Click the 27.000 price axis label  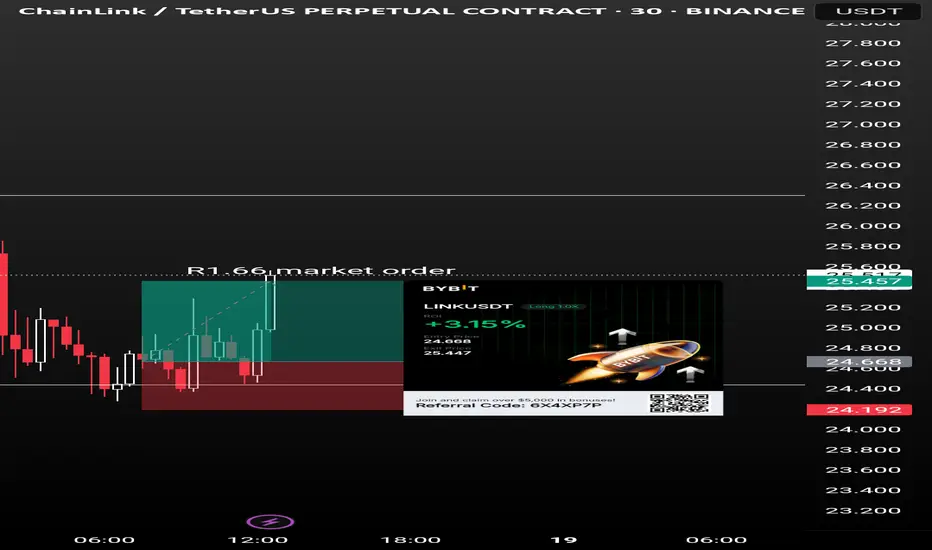[x=862, y=124]
